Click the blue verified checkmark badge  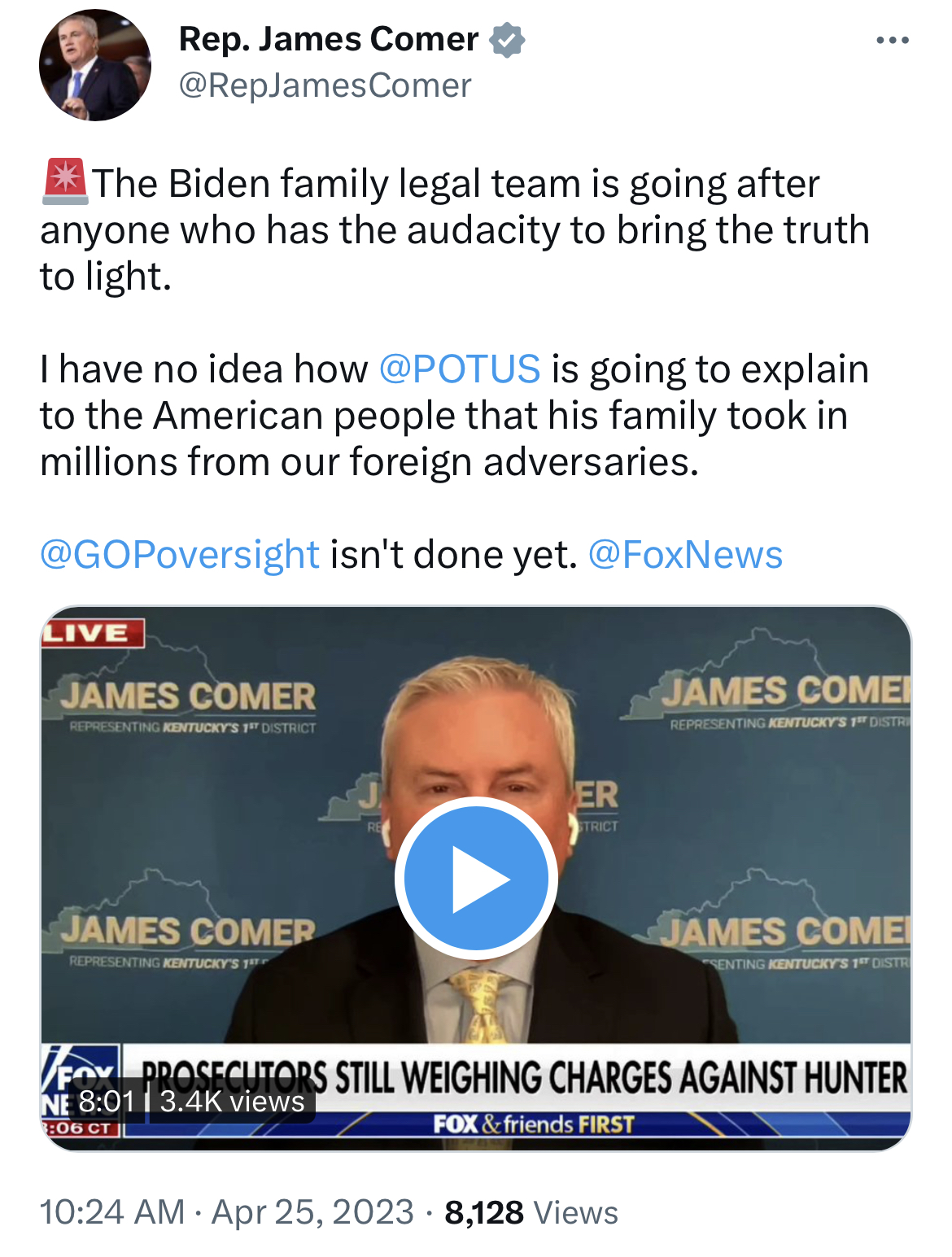click(x=507, y=40)
